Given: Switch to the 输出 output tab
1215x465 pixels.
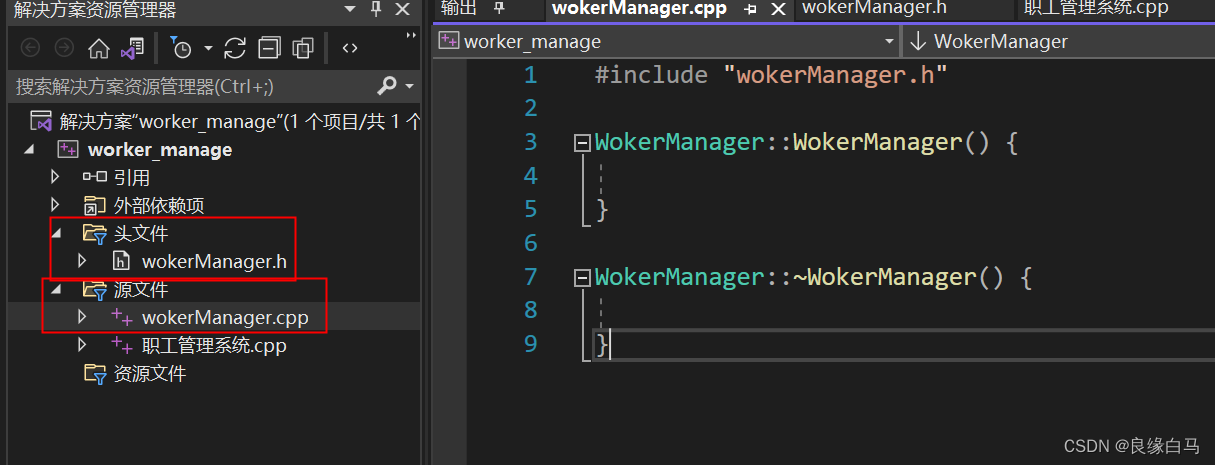Looking at the screenshot, I should (459, 9).
